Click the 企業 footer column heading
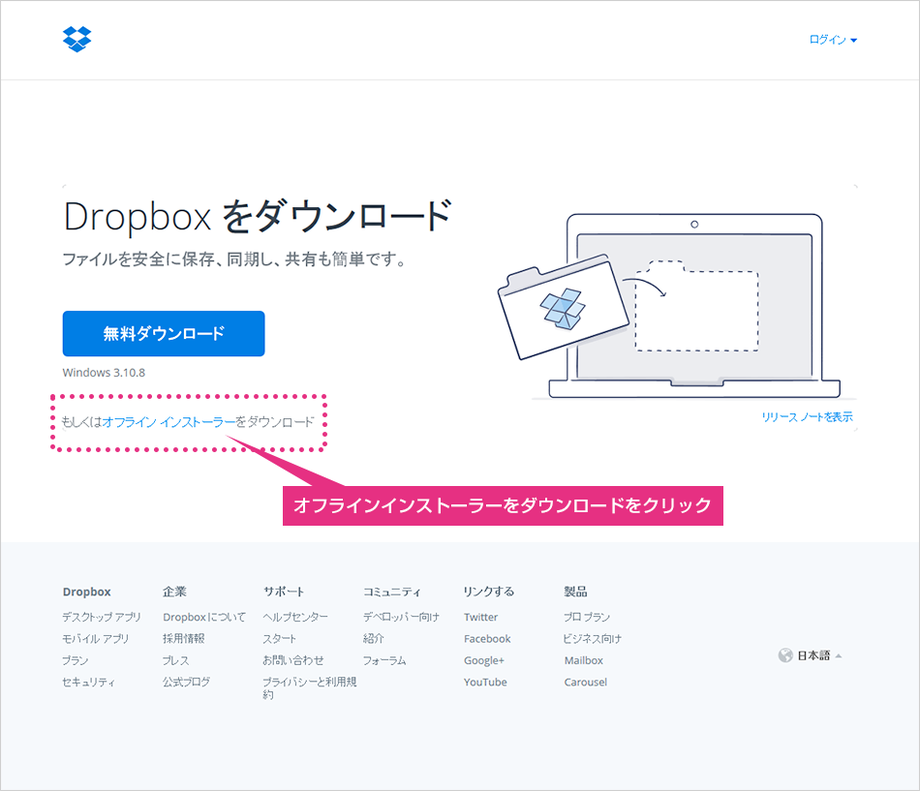This screenshot has width=920, height=791. coord(174,591)
